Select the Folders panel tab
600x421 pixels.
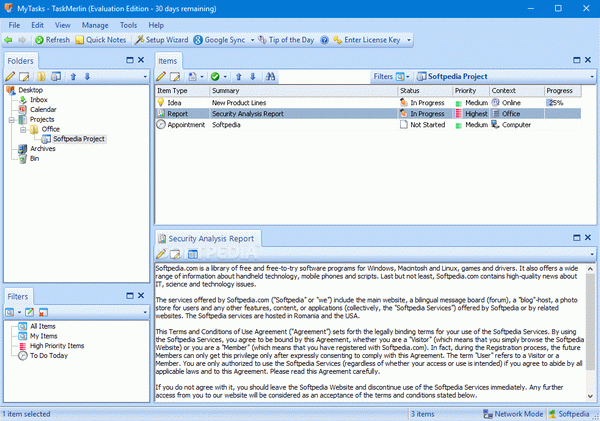(x=21, y=61)
